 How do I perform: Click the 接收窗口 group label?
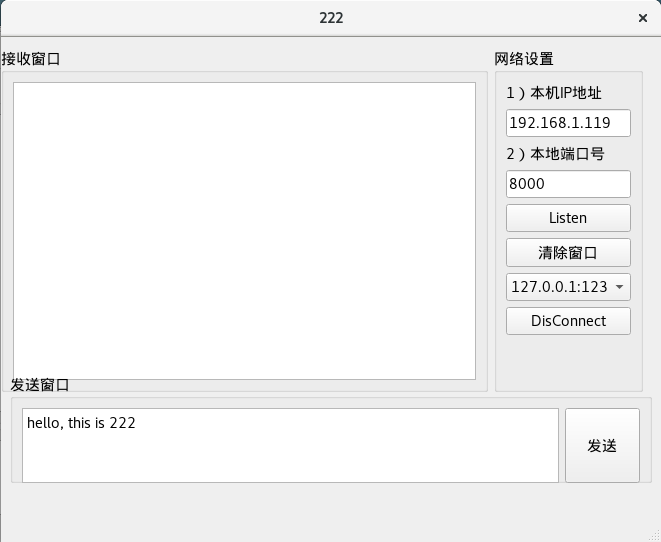click(31, 59)
